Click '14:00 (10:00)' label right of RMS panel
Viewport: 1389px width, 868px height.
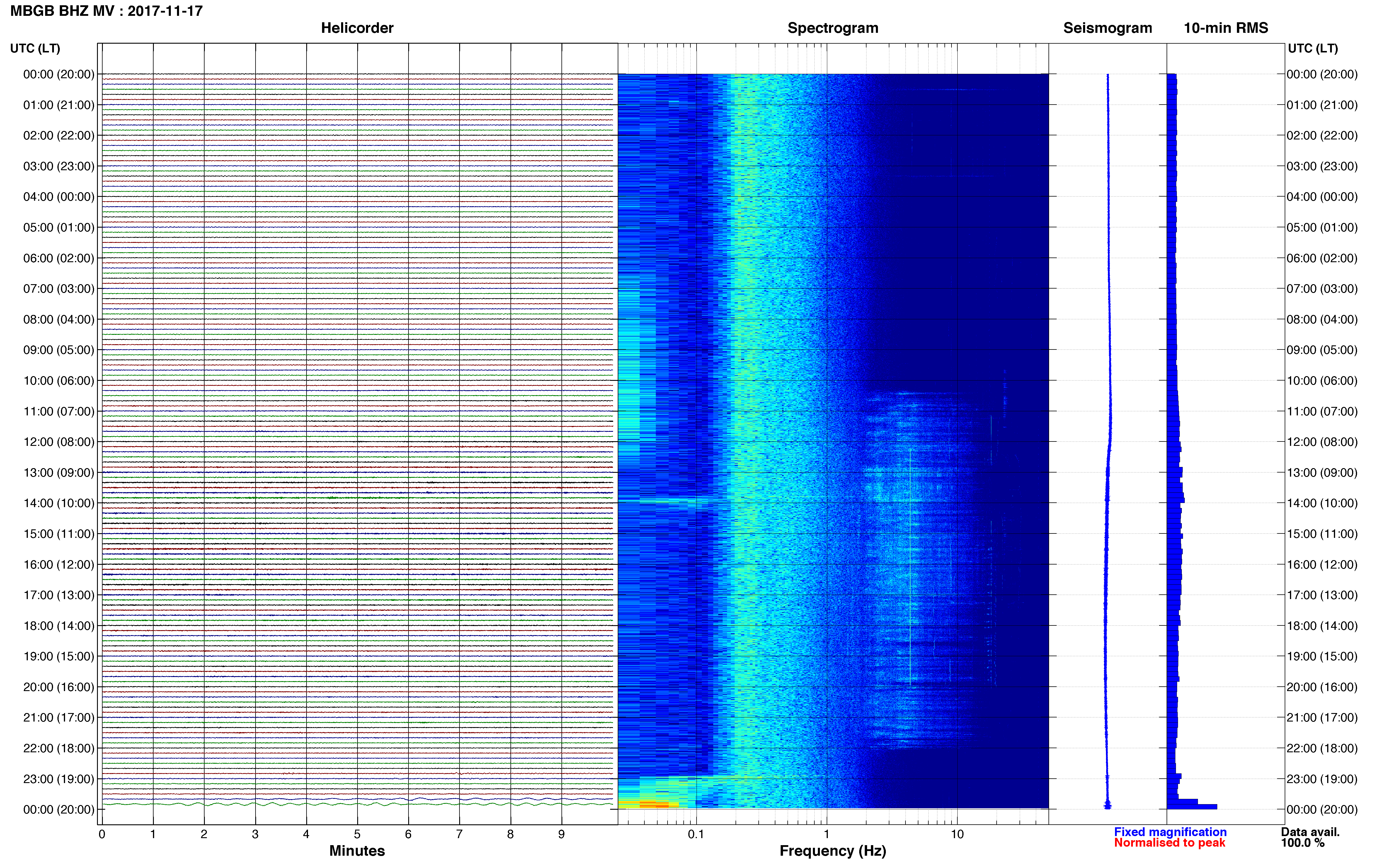click(x=1322, y=503)
